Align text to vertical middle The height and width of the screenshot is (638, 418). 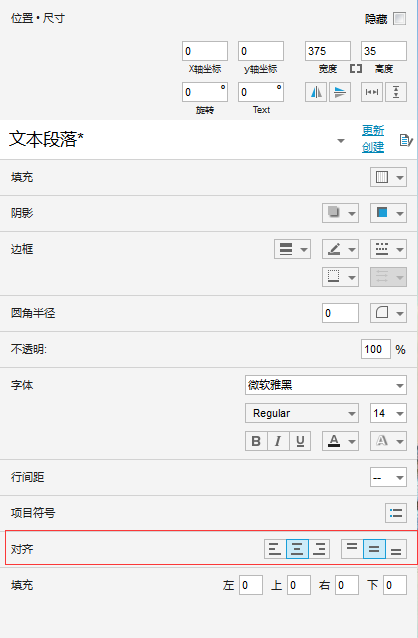(x=374, y=549)
